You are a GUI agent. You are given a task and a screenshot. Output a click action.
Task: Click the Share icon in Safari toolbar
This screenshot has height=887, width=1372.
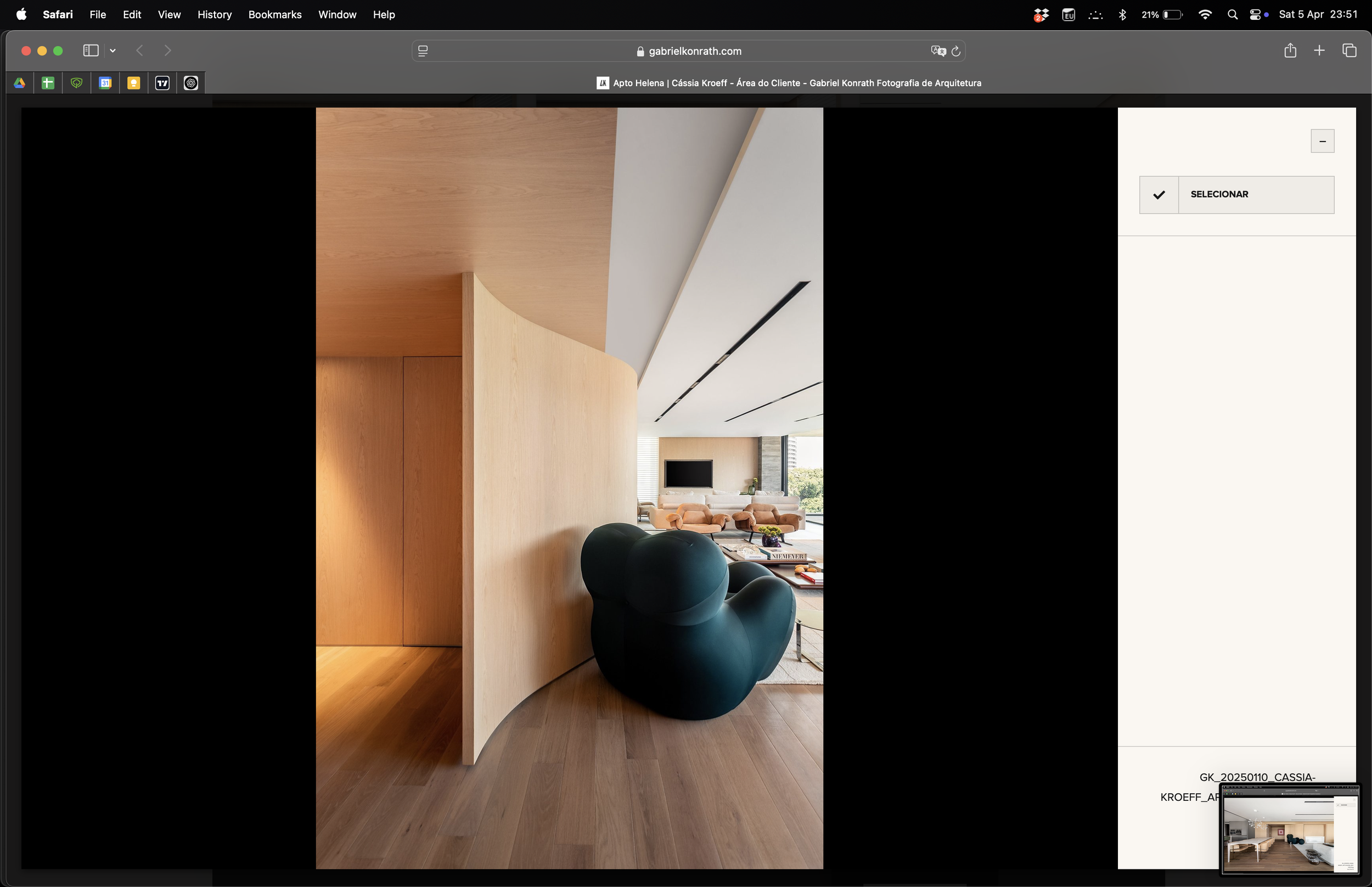pos(1290,50)
